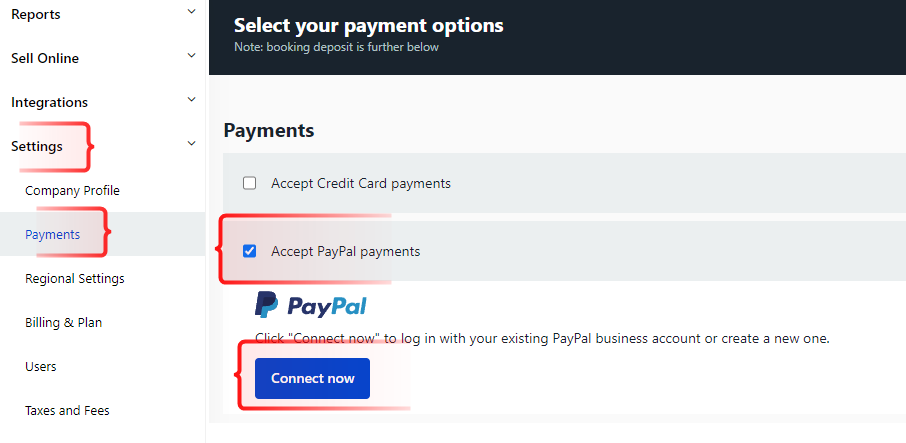The image size is (906, 443).
Task: Open the Sell Online sidebar menu
Action: coord(45,58)
